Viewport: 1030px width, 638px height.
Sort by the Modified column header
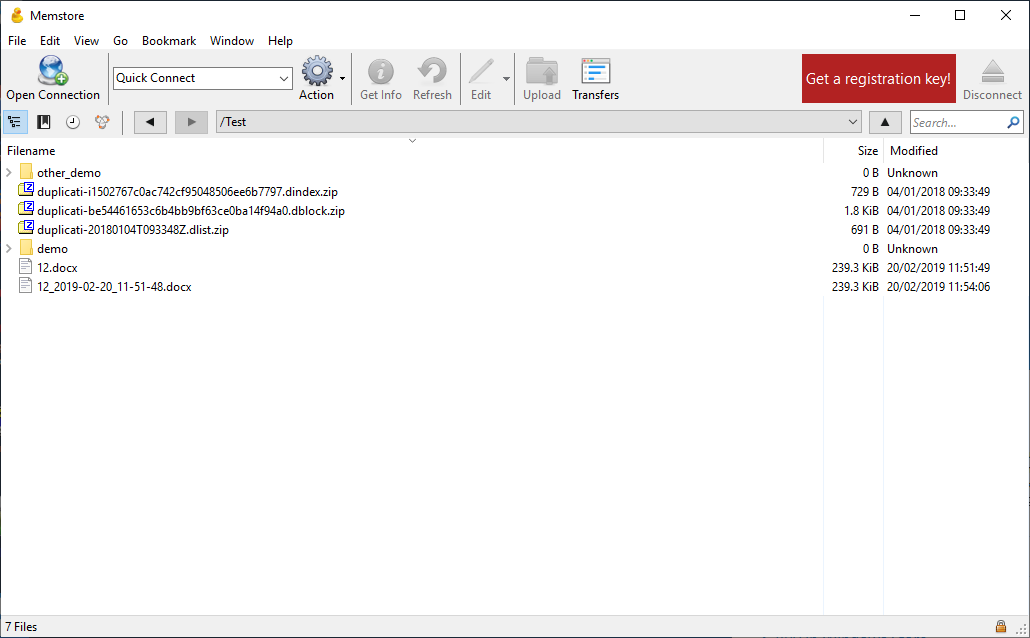pyautogui.click(x=913, y=150)
